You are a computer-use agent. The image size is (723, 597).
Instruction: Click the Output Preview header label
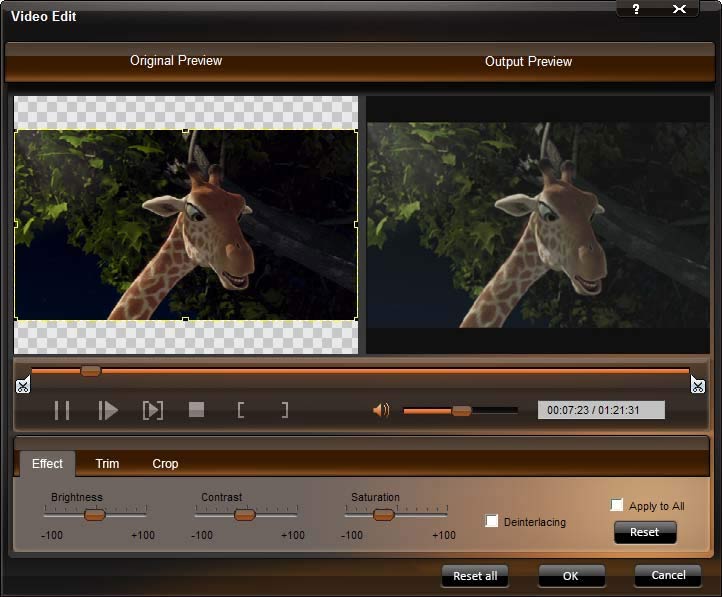[528, 61]
